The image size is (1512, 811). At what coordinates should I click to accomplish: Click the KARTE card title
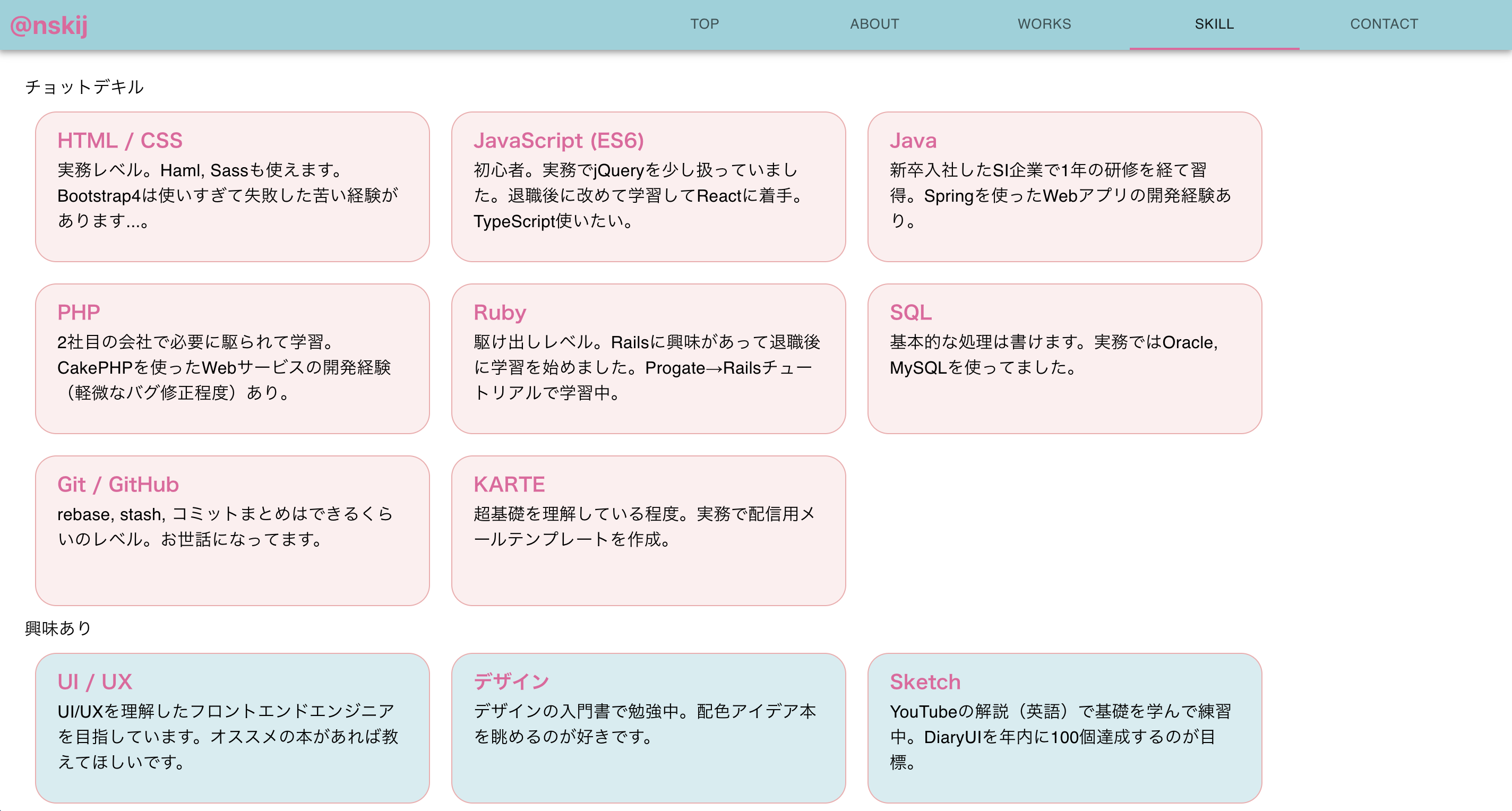tap(509, 484)
